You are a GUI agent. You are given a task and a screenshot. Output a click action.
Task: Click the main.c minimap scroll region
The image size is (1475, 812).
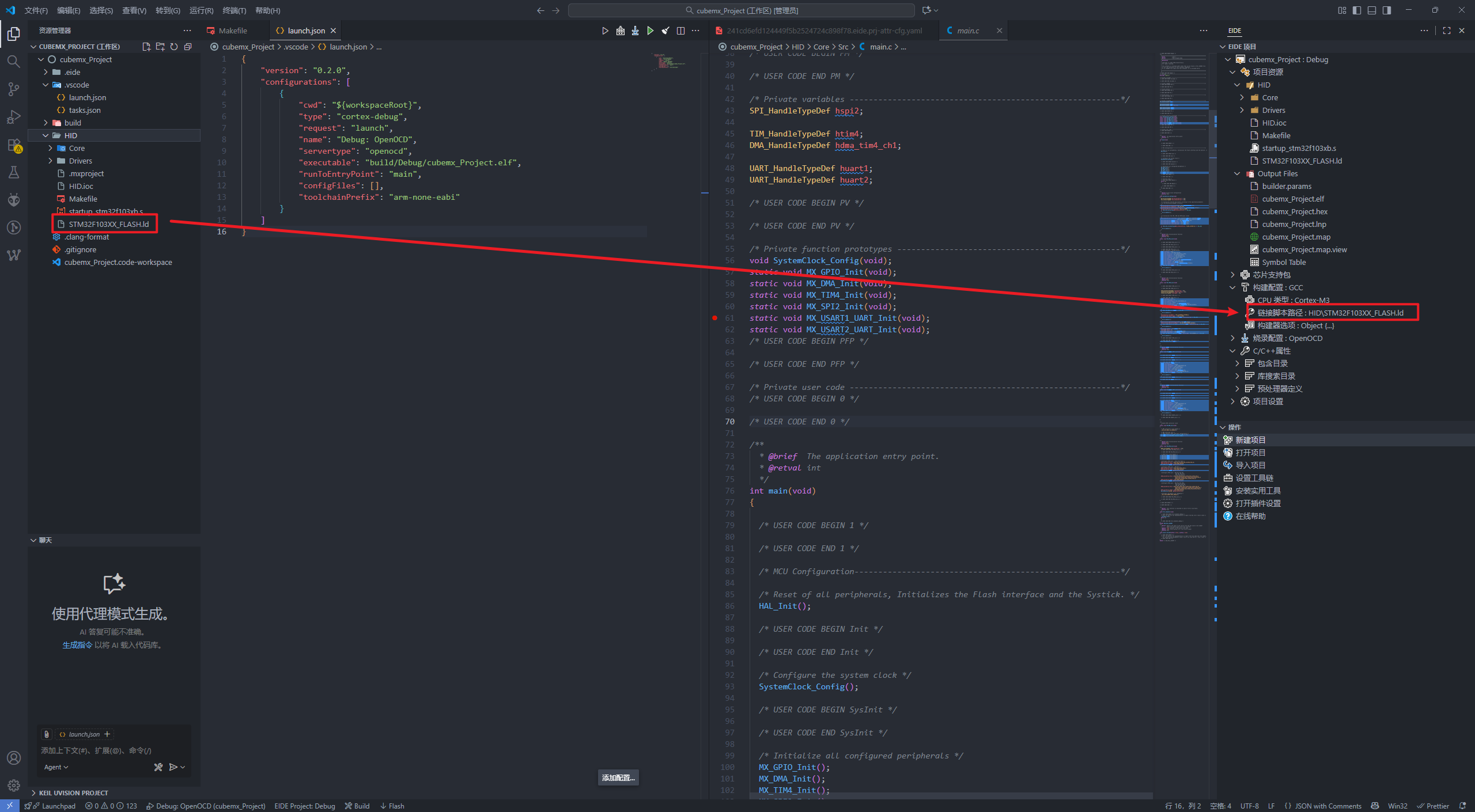pyautogui.click(x=1183, y=288)
